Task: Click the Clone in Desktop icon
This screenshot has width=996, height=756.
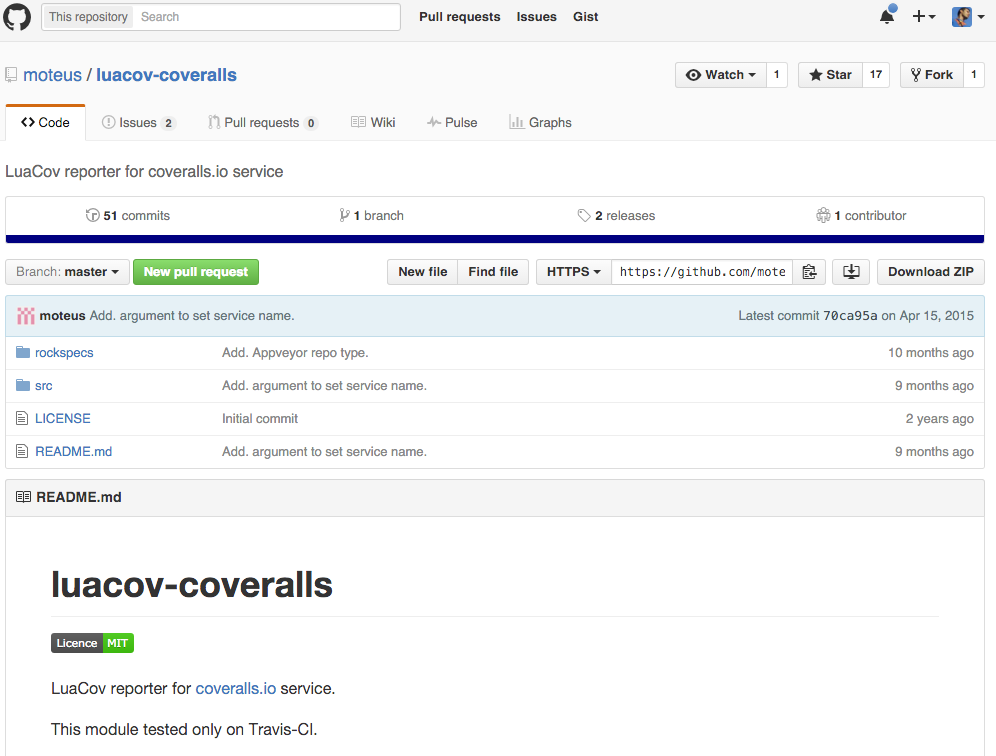Action: pos(850,271)
